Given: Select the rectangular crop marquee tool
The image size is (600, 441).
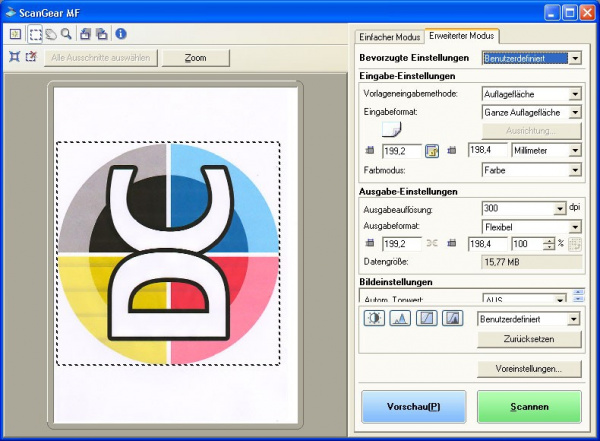Looking at the screenshot, I should 33,34.
